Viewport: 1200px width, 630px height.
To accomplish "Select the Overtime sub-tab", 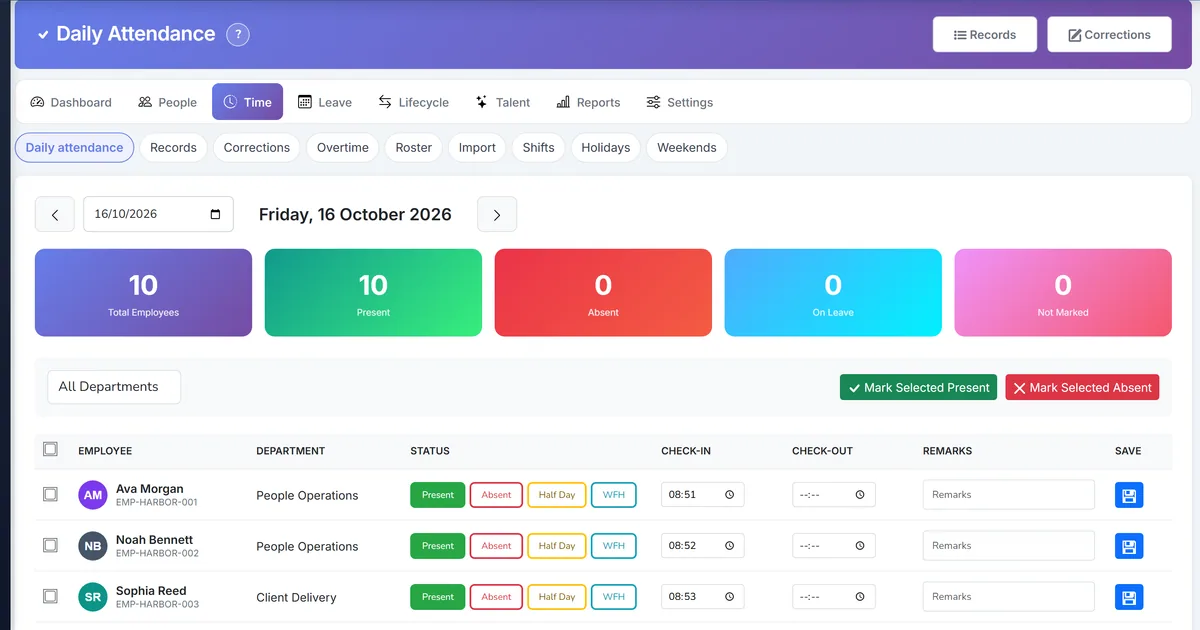I will 343,147.
